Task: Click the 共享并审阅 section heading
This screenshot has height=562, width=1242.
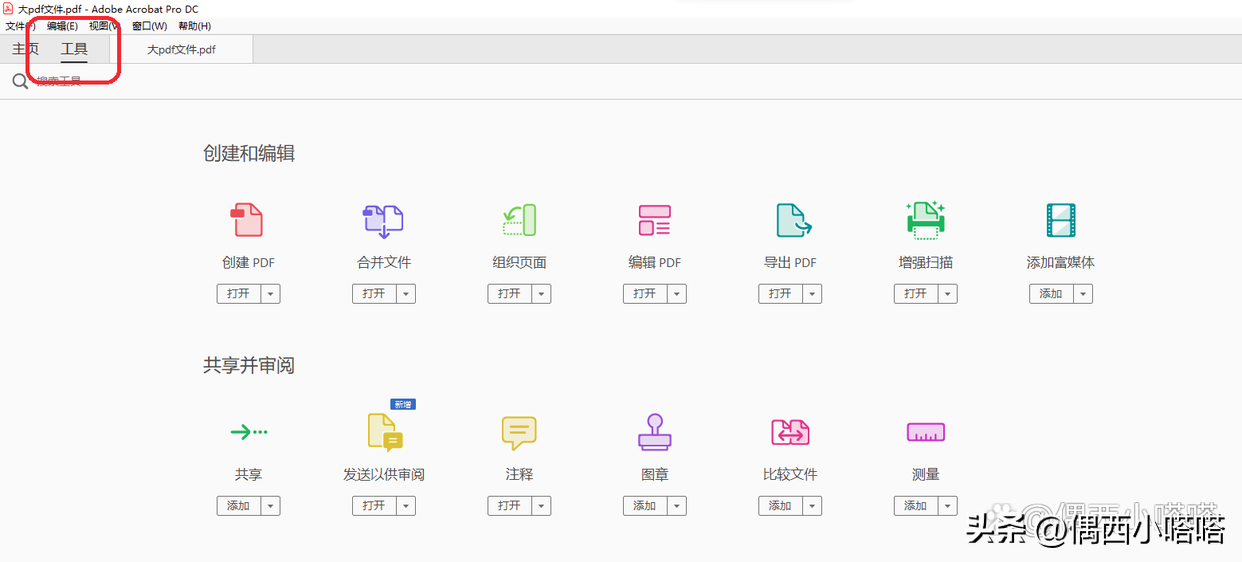Action: click(x=249, y=365)
